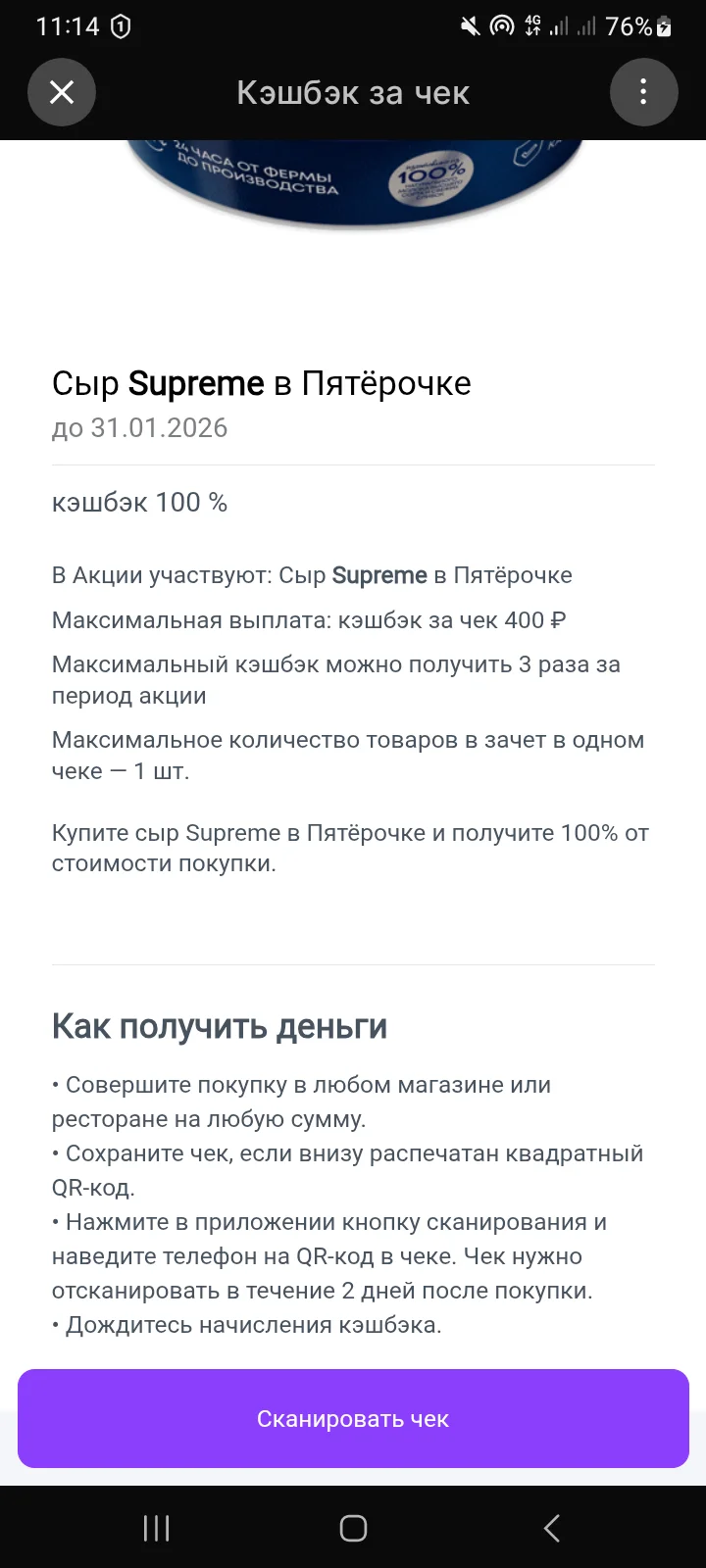Tap the muted sound status icon

(x=471, y=26)
